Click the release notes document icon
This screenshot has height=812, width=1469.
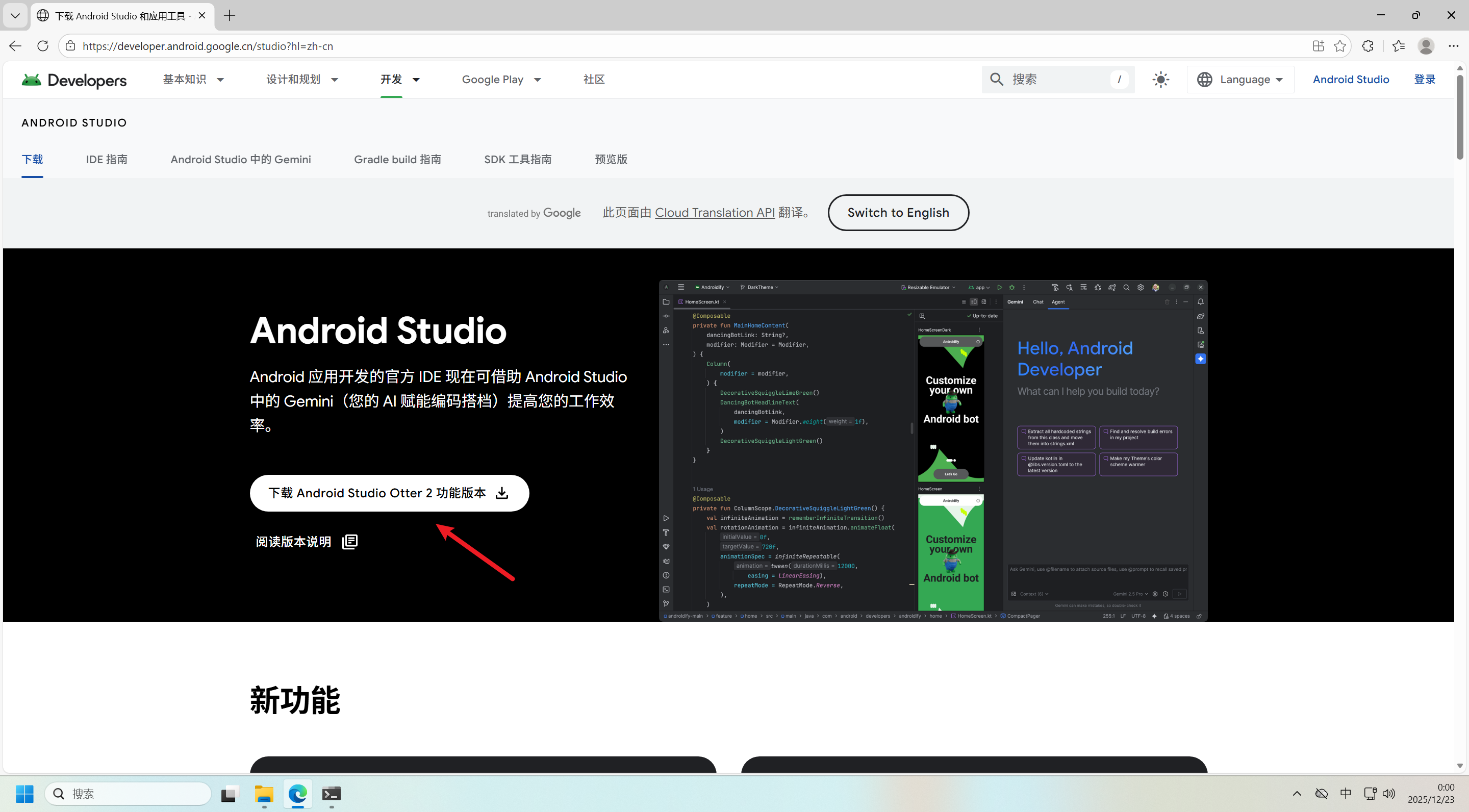[349, 541]
